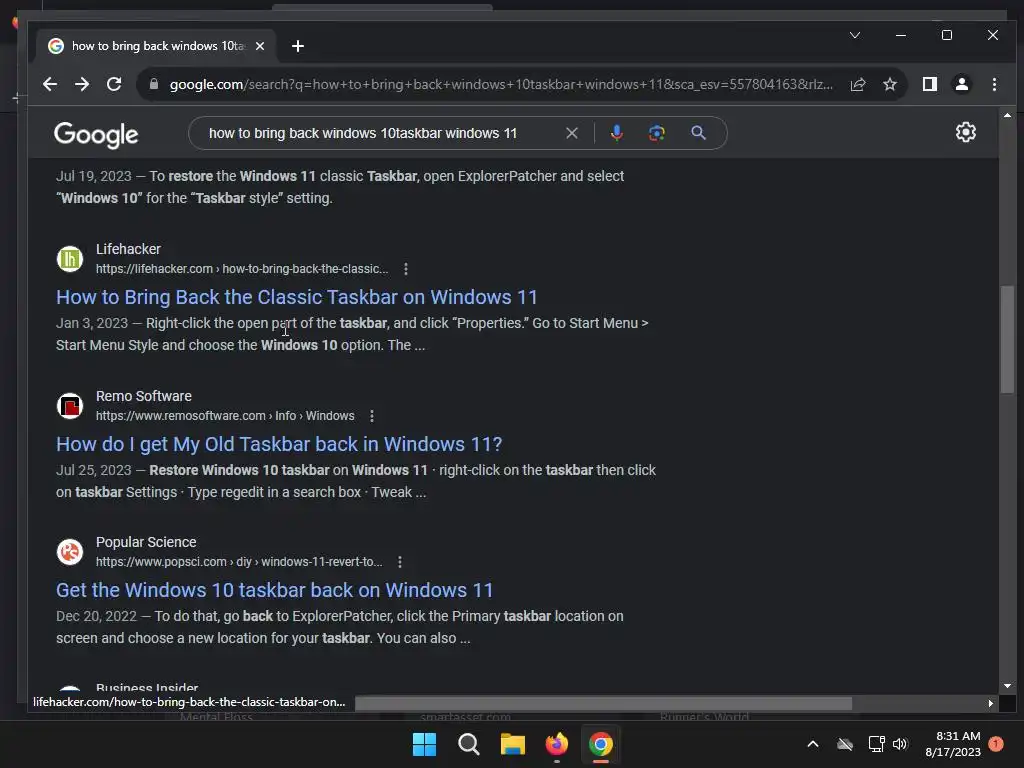Go forward in Chrome history
This screenshot has width=1024, height=768.
pos(82,84)
